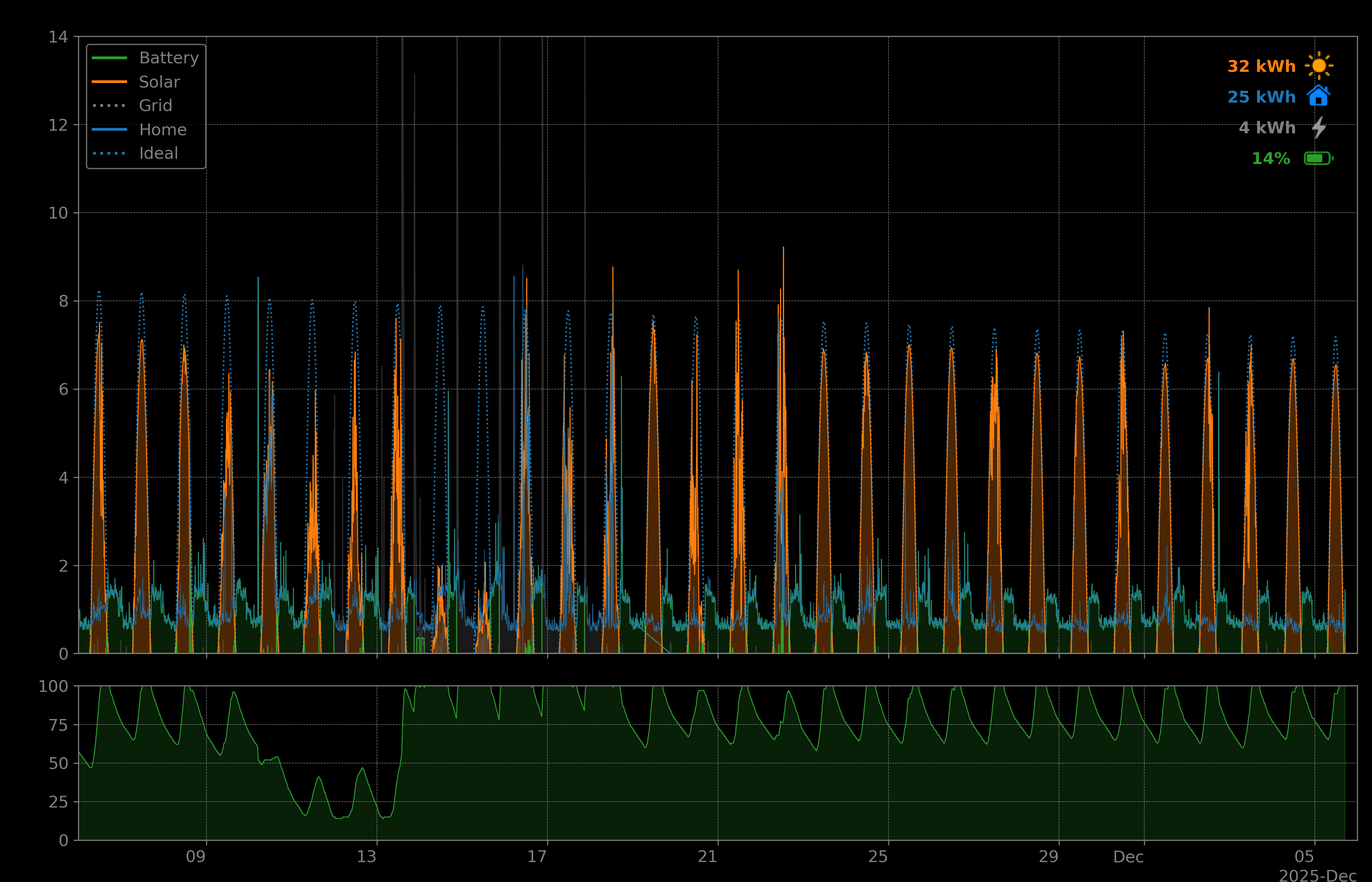Viewport: 1372px width, 882px height.
Task: Click the blue Home legend line
Action: click(109, 129)
